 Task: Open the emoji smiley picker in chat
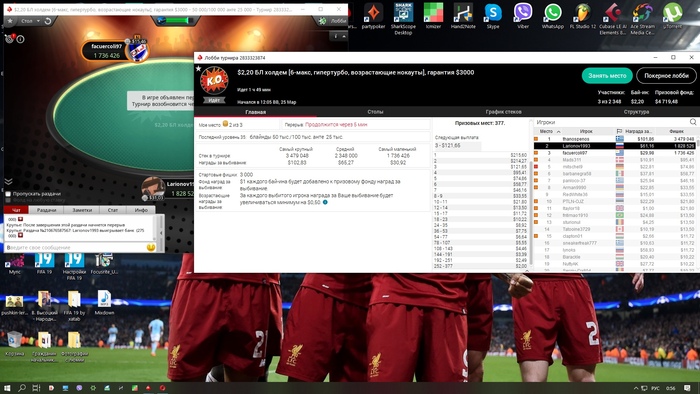[151, 247]
